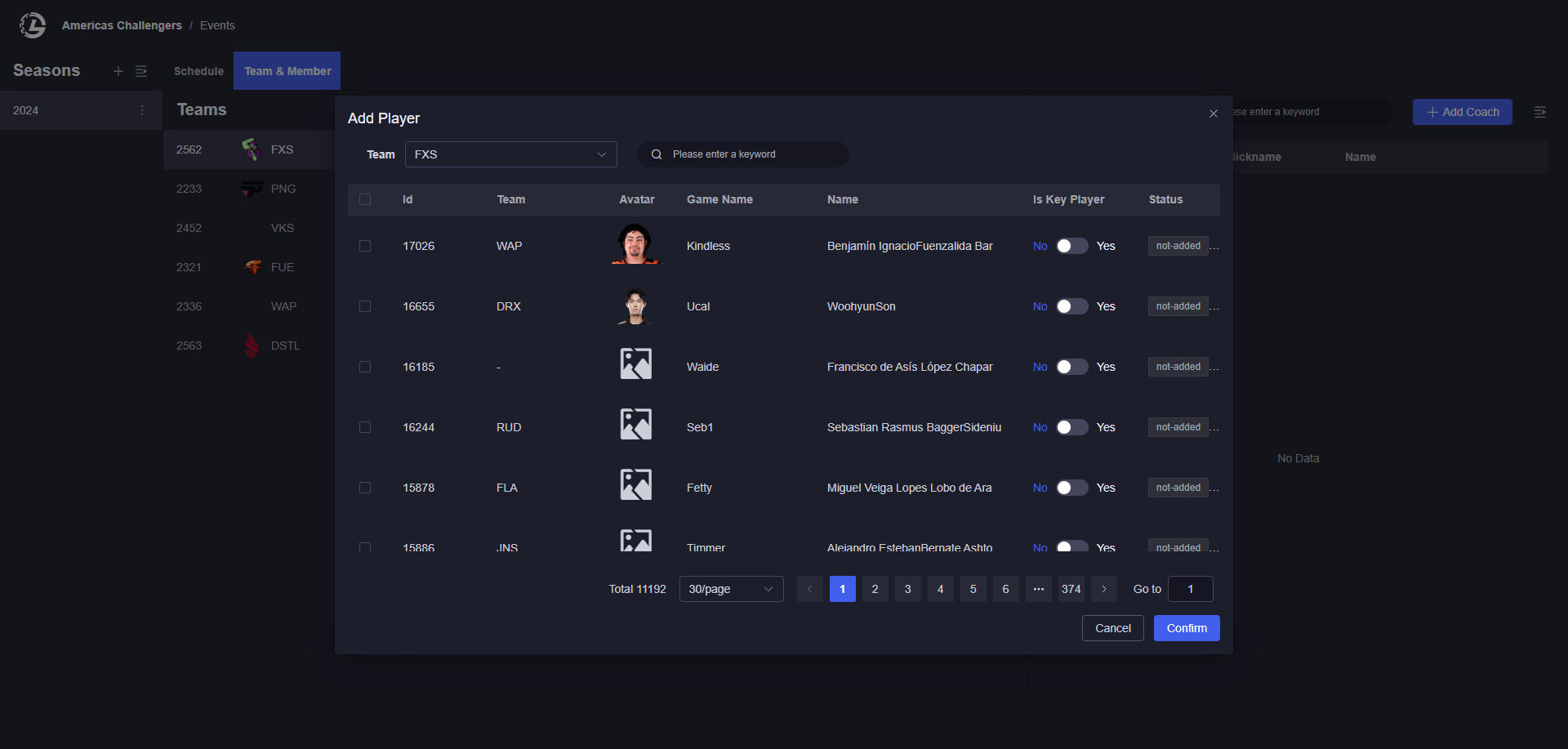The image size is (1568, 749).
Task: Check the box for player 16655
Action: tap(365, 306)
